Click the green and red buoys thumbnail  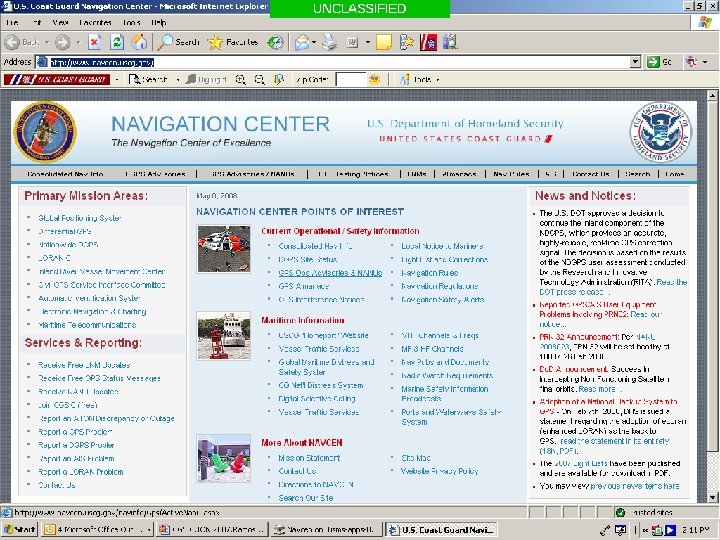pyautogui.click(x=224, y=458)
